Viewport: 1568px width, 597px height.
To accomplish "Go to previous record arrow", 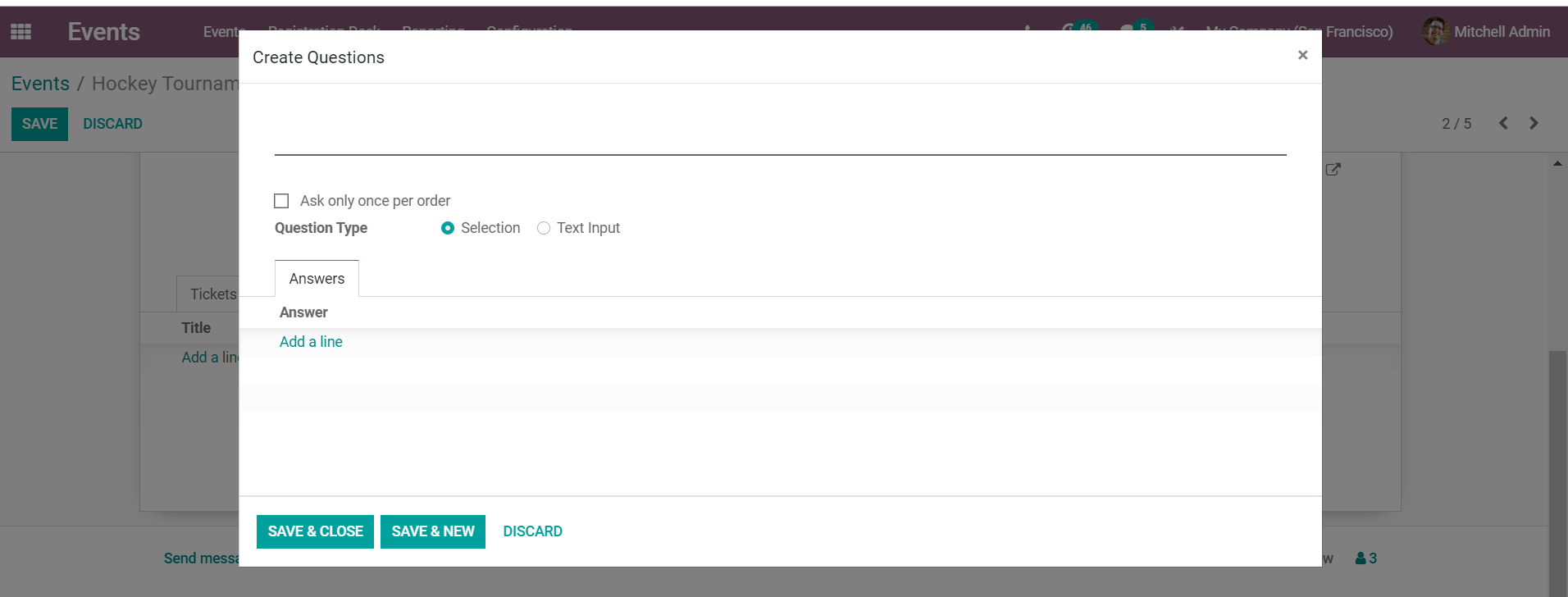I will [1503, 123].
